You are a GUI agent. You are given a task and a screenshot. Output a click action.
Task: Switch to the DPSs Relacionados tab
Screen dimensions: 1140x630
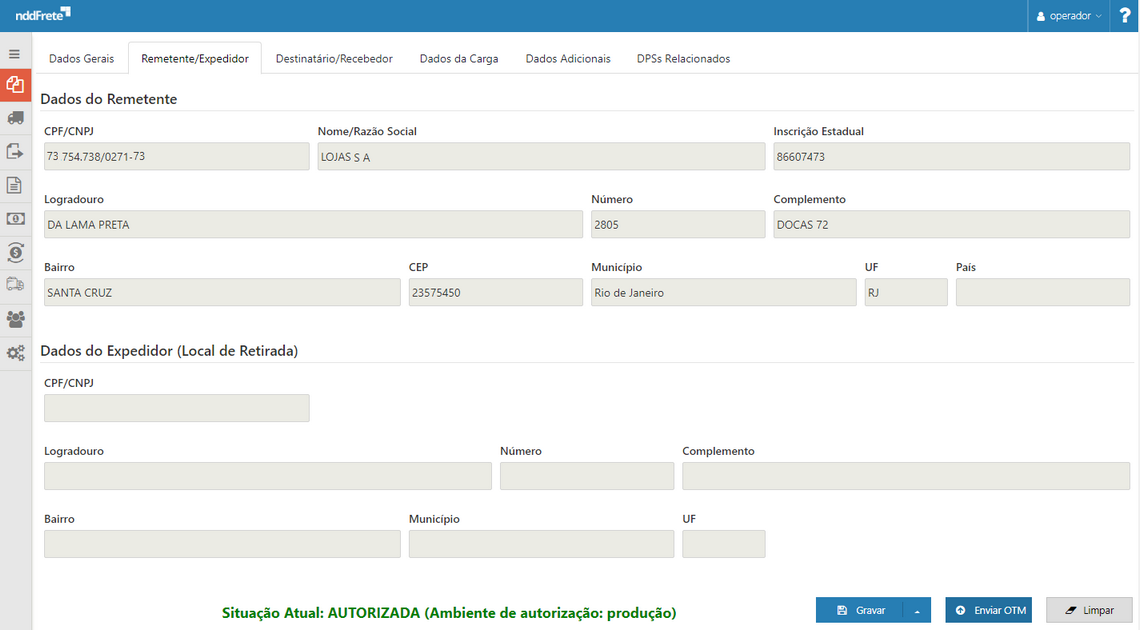(683, 59)
